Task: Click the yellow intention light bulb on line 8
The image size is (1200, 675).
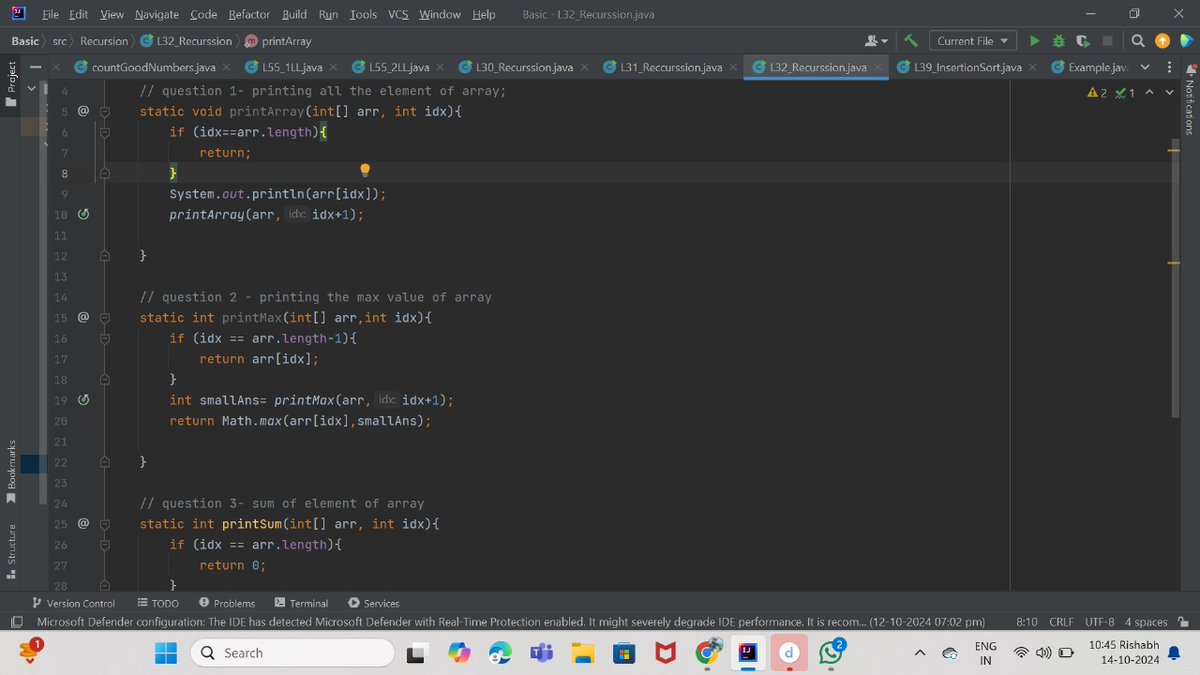Action: [x=365, y=170]
